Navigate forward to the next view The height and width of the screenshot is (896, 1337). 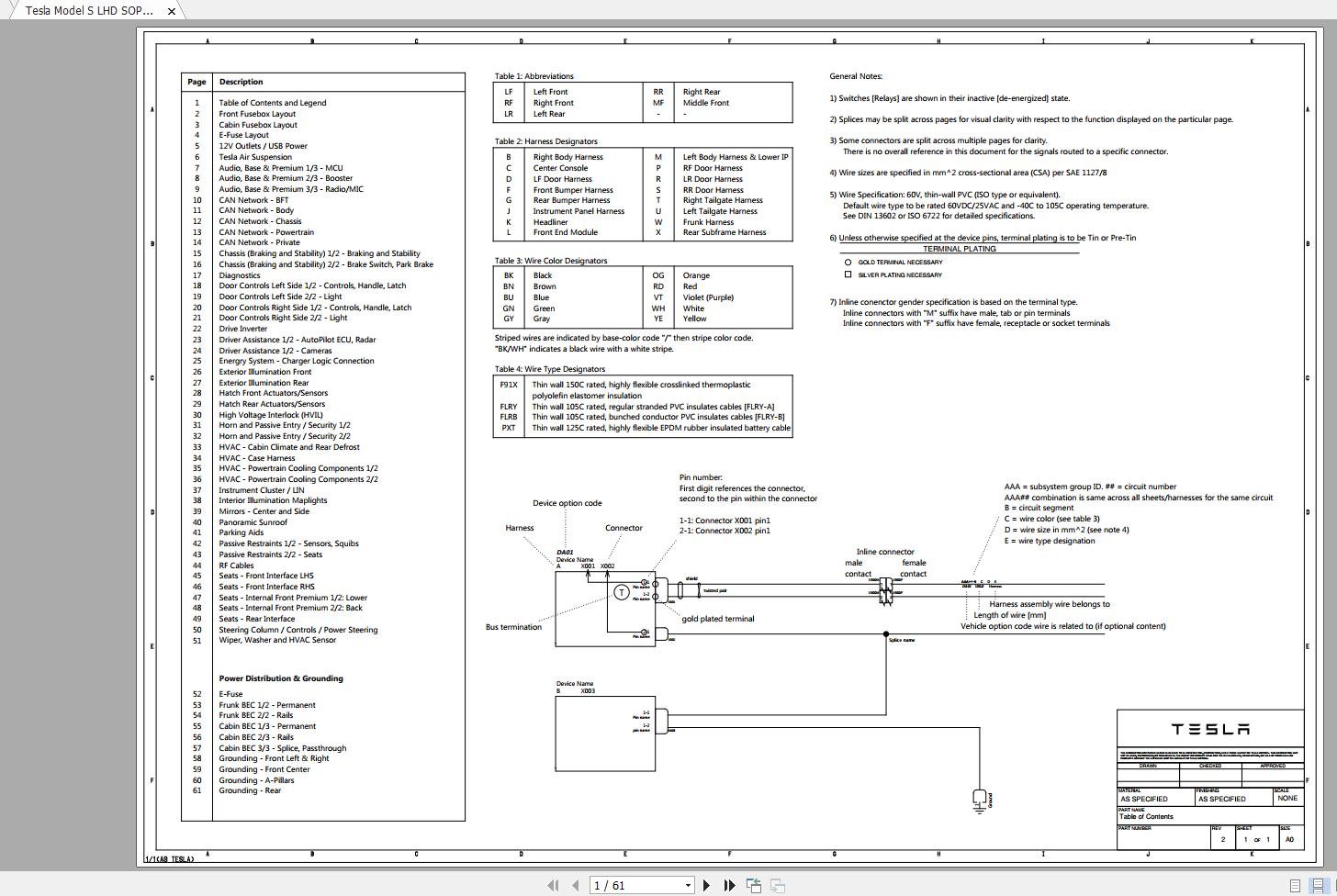(x=776, y=885)
